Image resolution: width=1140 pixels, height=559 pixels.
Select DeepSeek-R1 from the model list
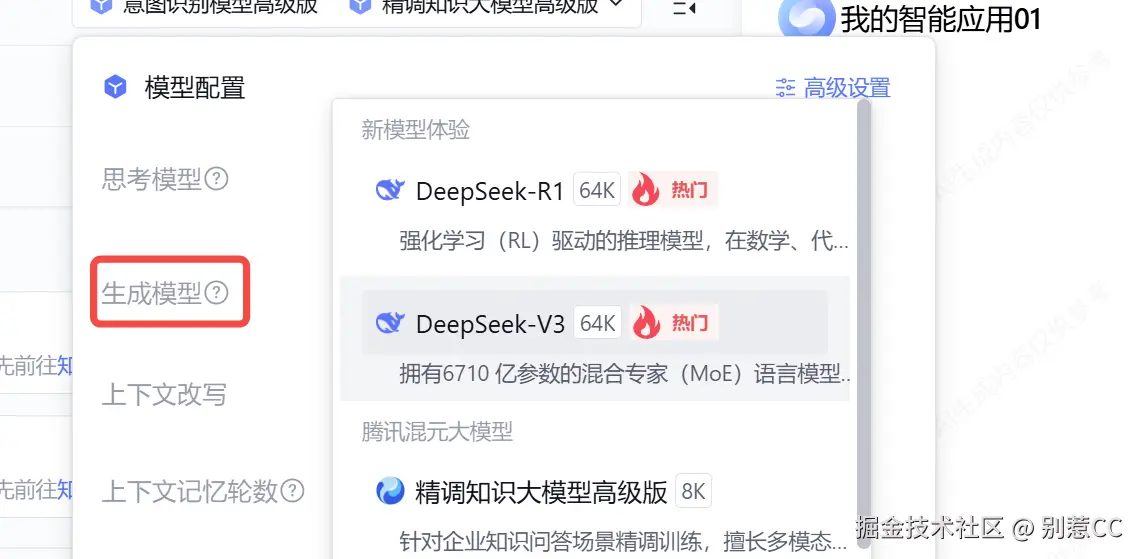click(595, 211)
